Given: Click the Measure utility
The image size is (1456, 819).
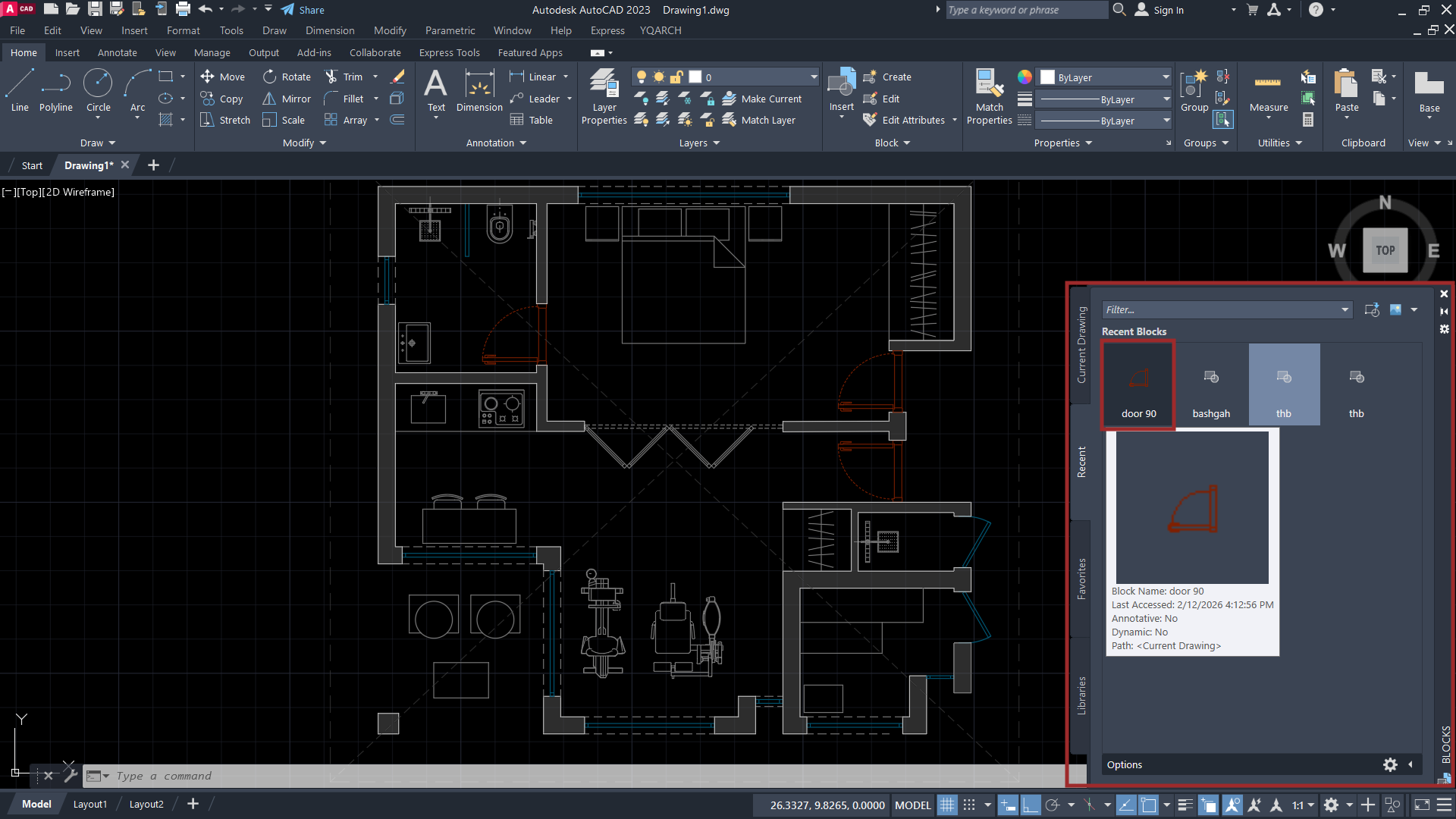Looking at the screenshot, I should (x=1269, y=90).
